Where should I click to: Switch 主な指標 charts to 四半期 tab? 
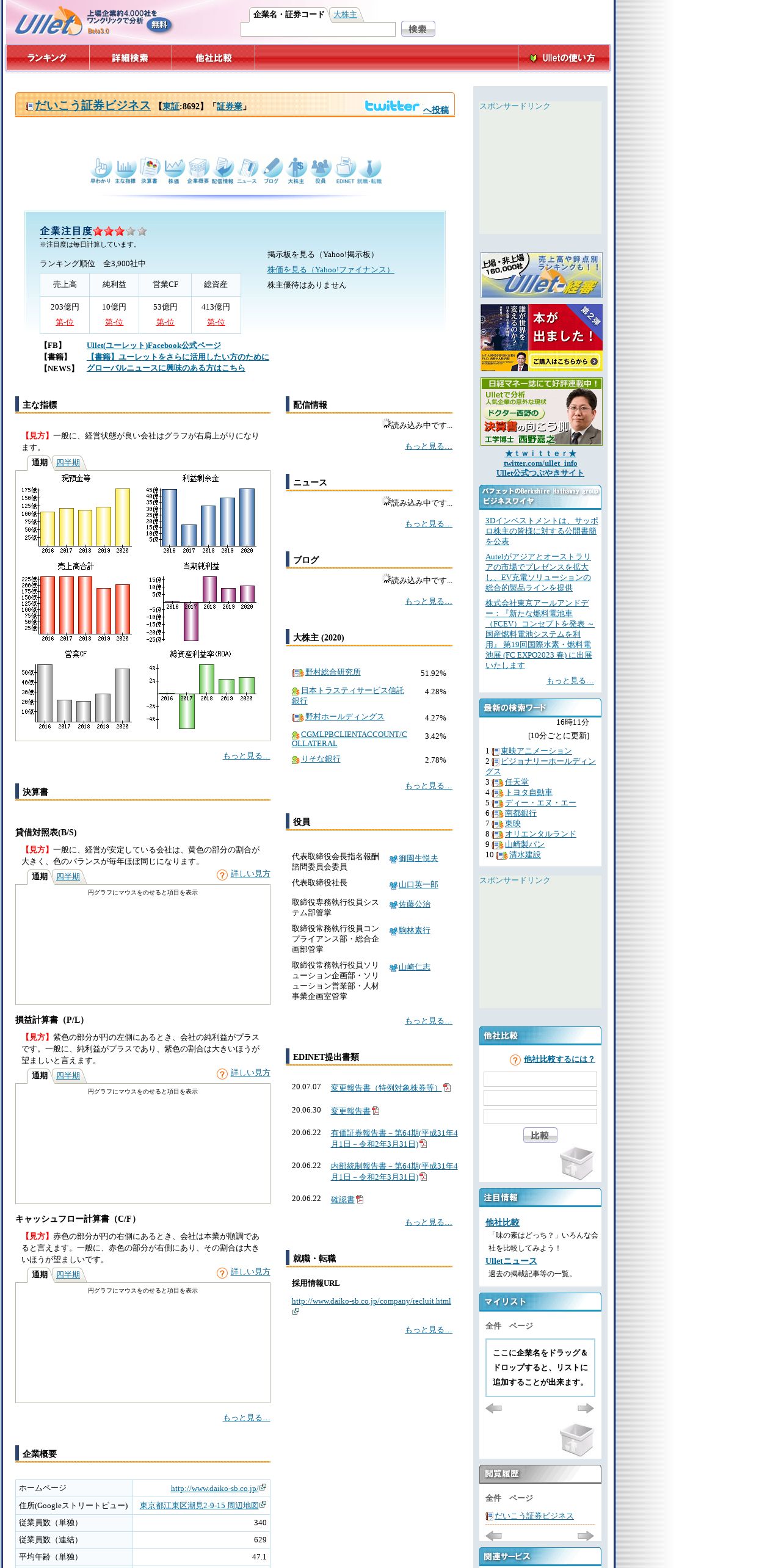pyautogui.click(x=68, y=463)
